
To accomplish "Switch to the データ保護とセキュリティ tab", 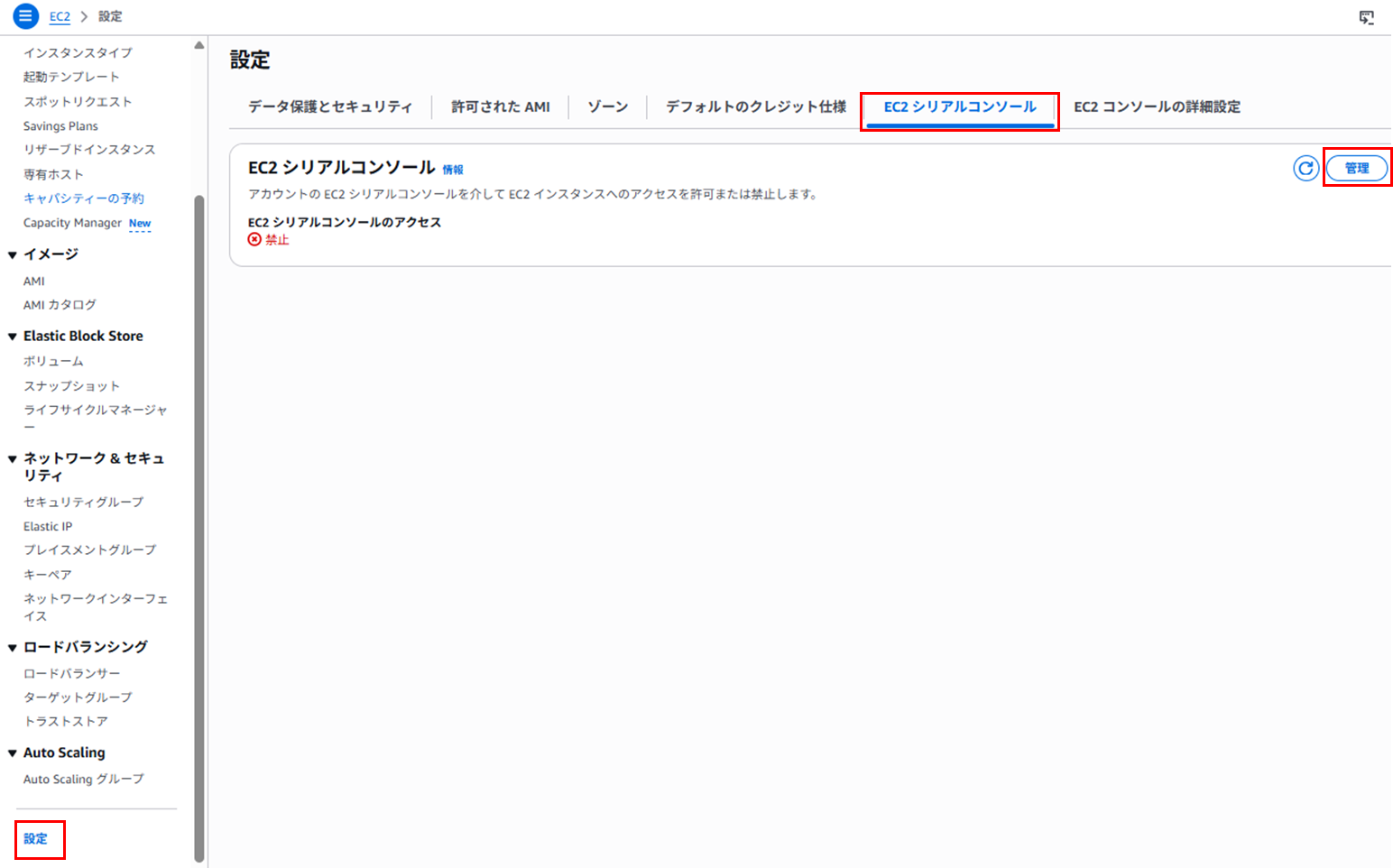I will 330,106.
